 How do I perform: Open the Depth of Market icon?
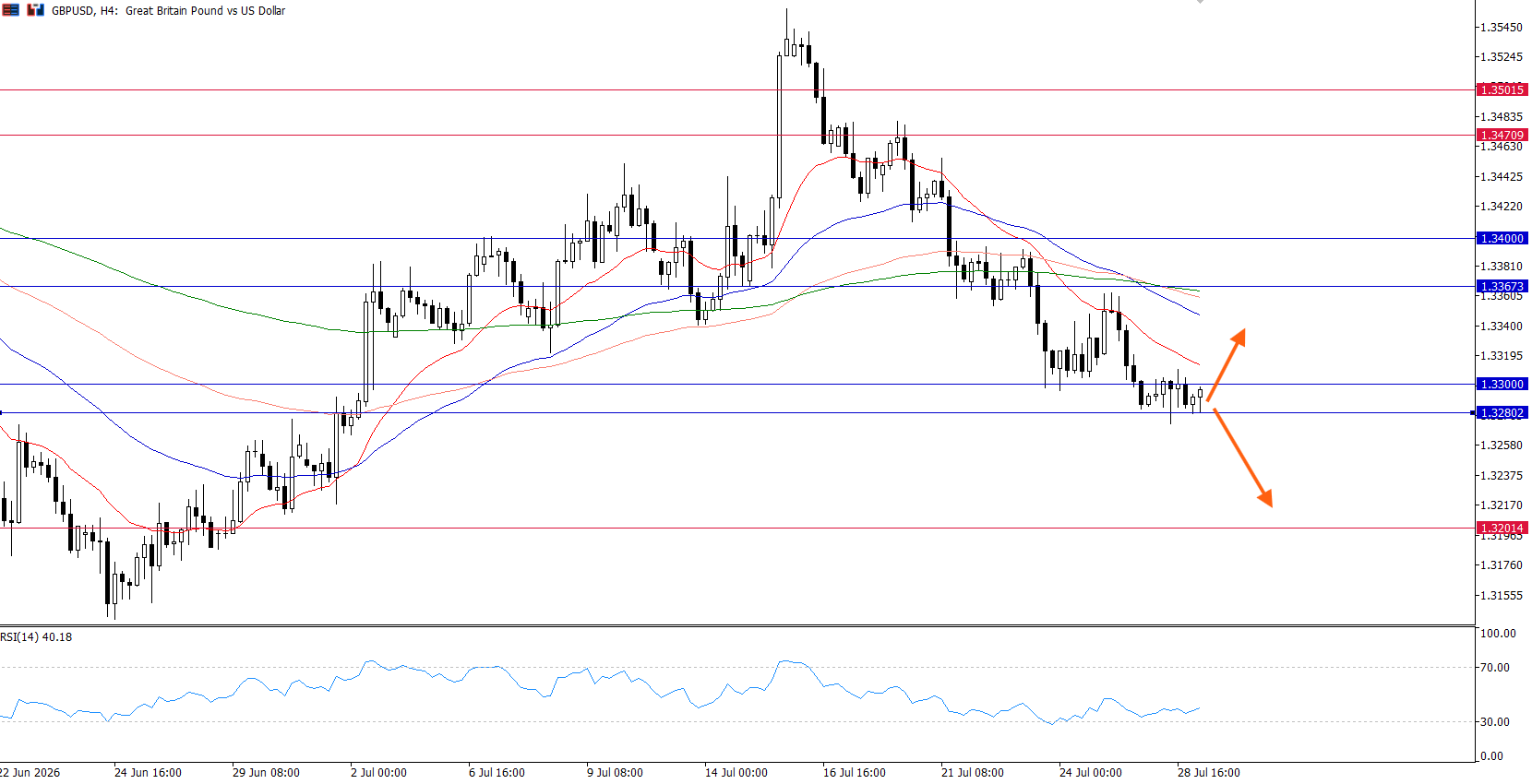pyautogui.click(x=35, y=10)
